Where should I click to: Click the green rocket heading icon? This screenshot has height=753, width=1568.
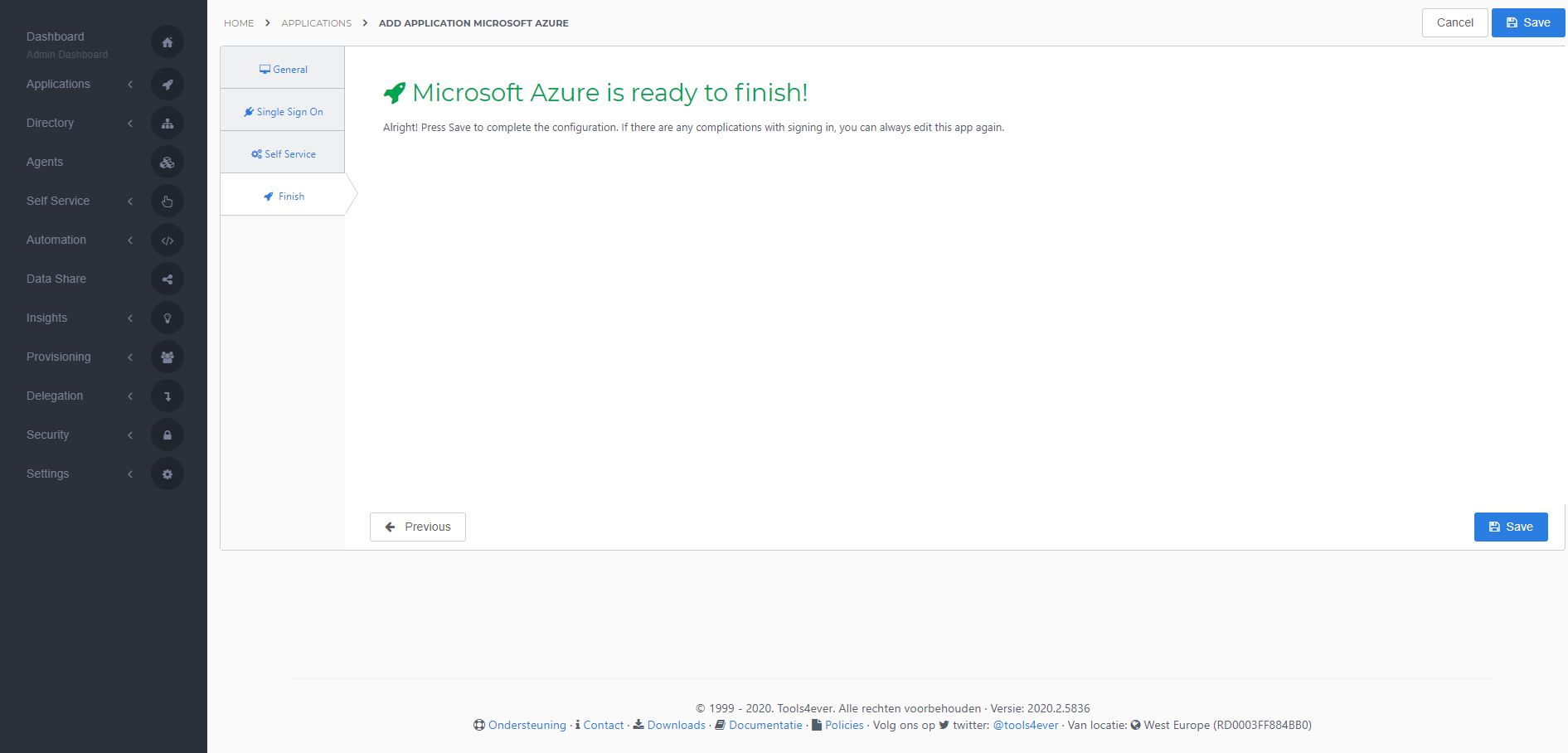tap(395, 93)
